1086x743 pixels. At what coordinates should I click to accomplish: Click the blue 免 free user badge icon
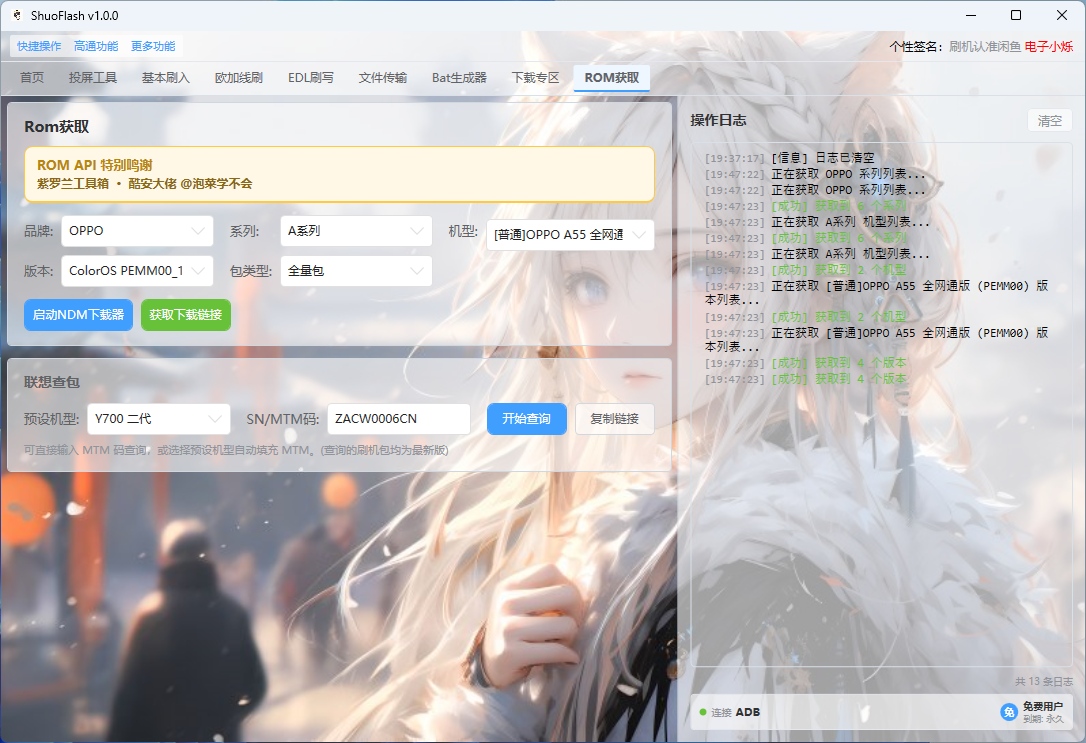click(x=1008, y=712)
